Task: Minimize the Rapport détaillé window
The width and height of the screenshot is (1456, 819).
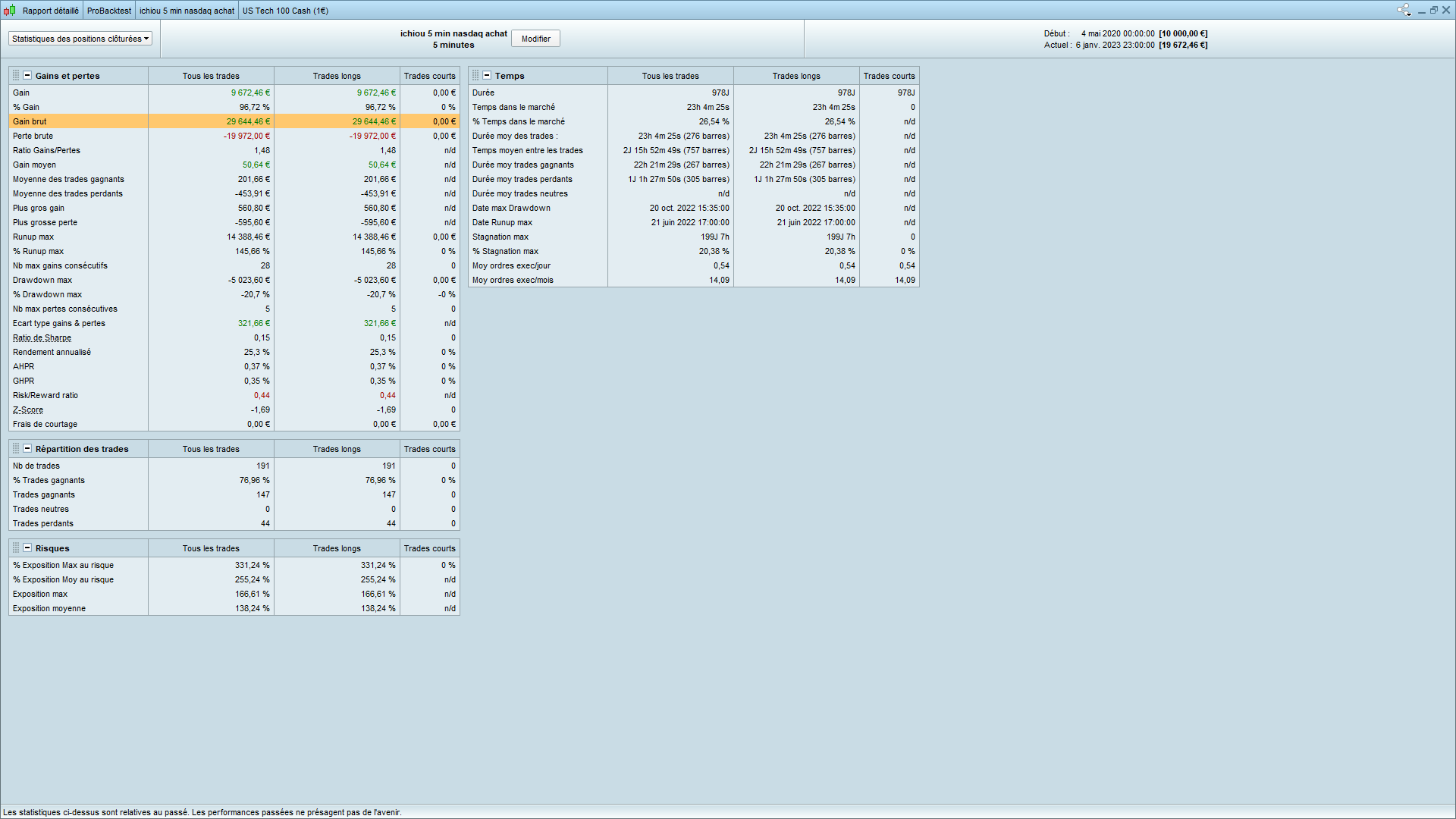Action: [1421, 11]
